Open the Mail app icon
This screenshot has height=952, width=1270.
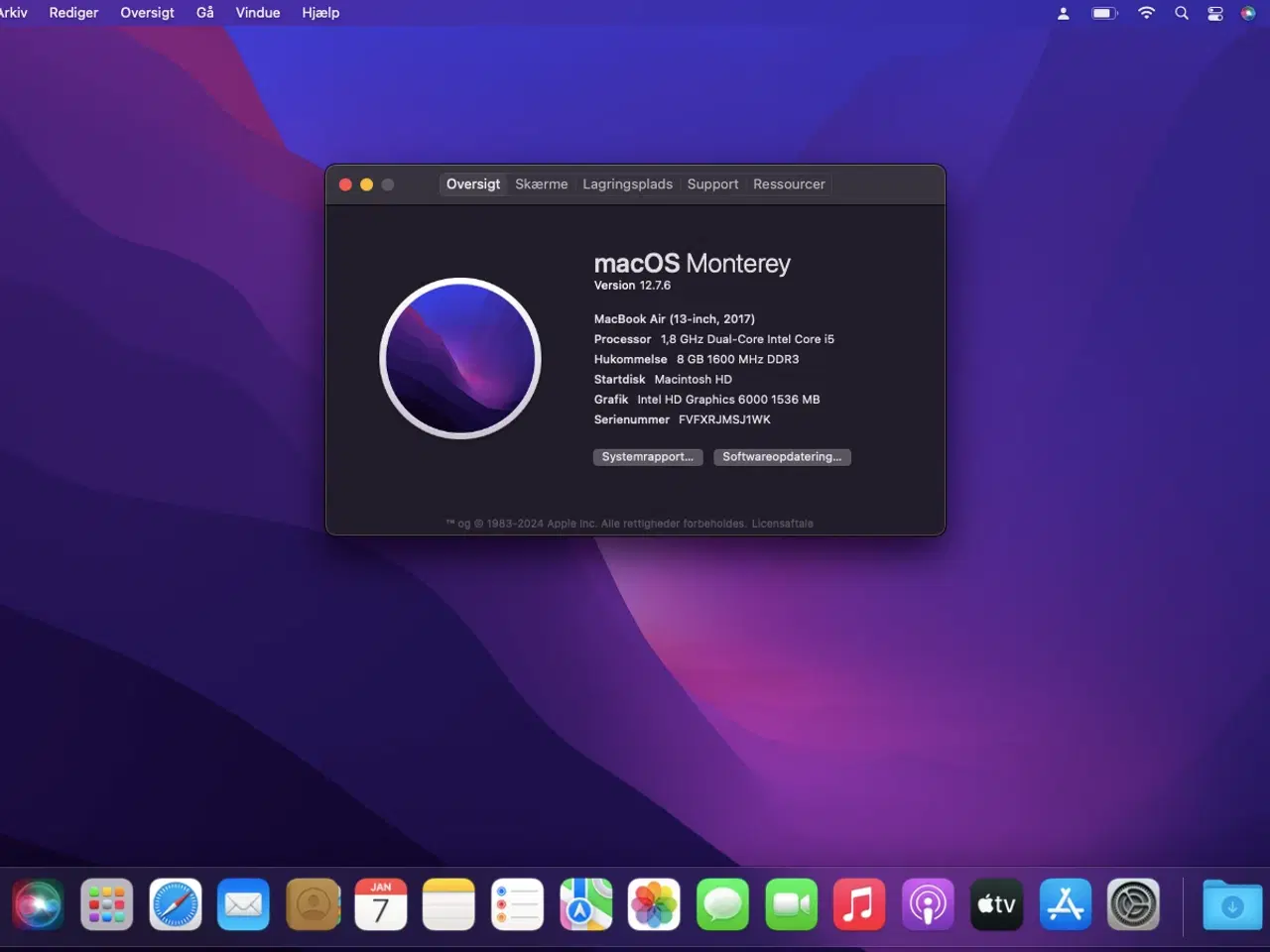243,904
